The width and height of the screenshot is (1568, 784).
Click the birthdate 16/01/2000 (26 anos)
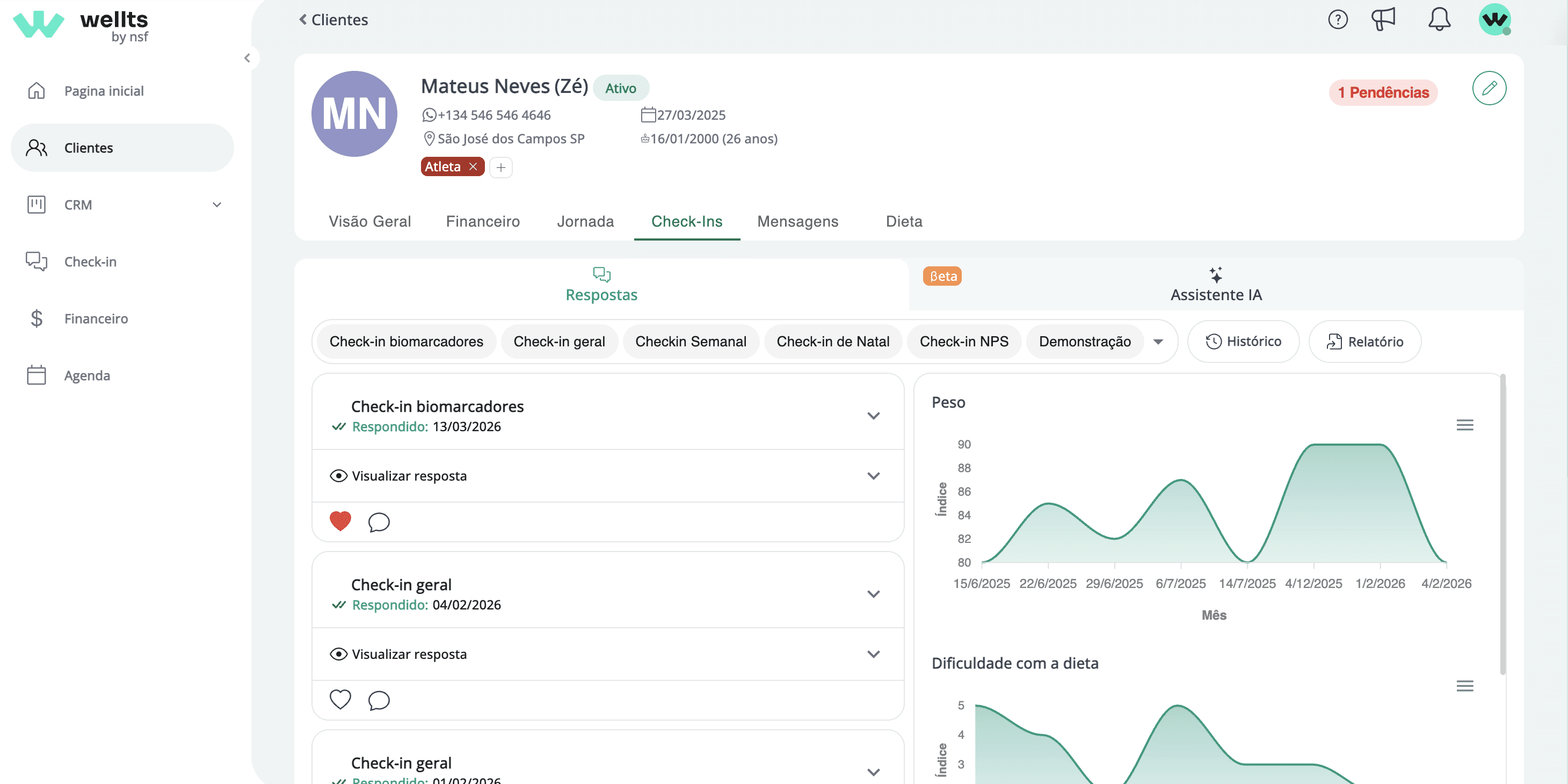click(x=714, y=139)
